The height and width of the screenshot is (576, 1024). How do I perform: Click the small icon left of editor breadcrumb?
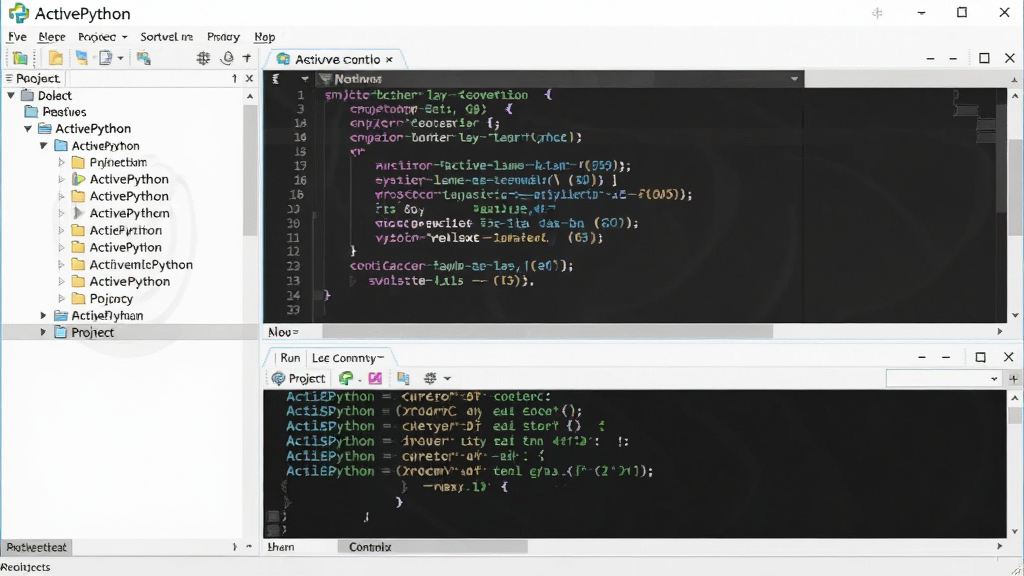coord(276,79)
